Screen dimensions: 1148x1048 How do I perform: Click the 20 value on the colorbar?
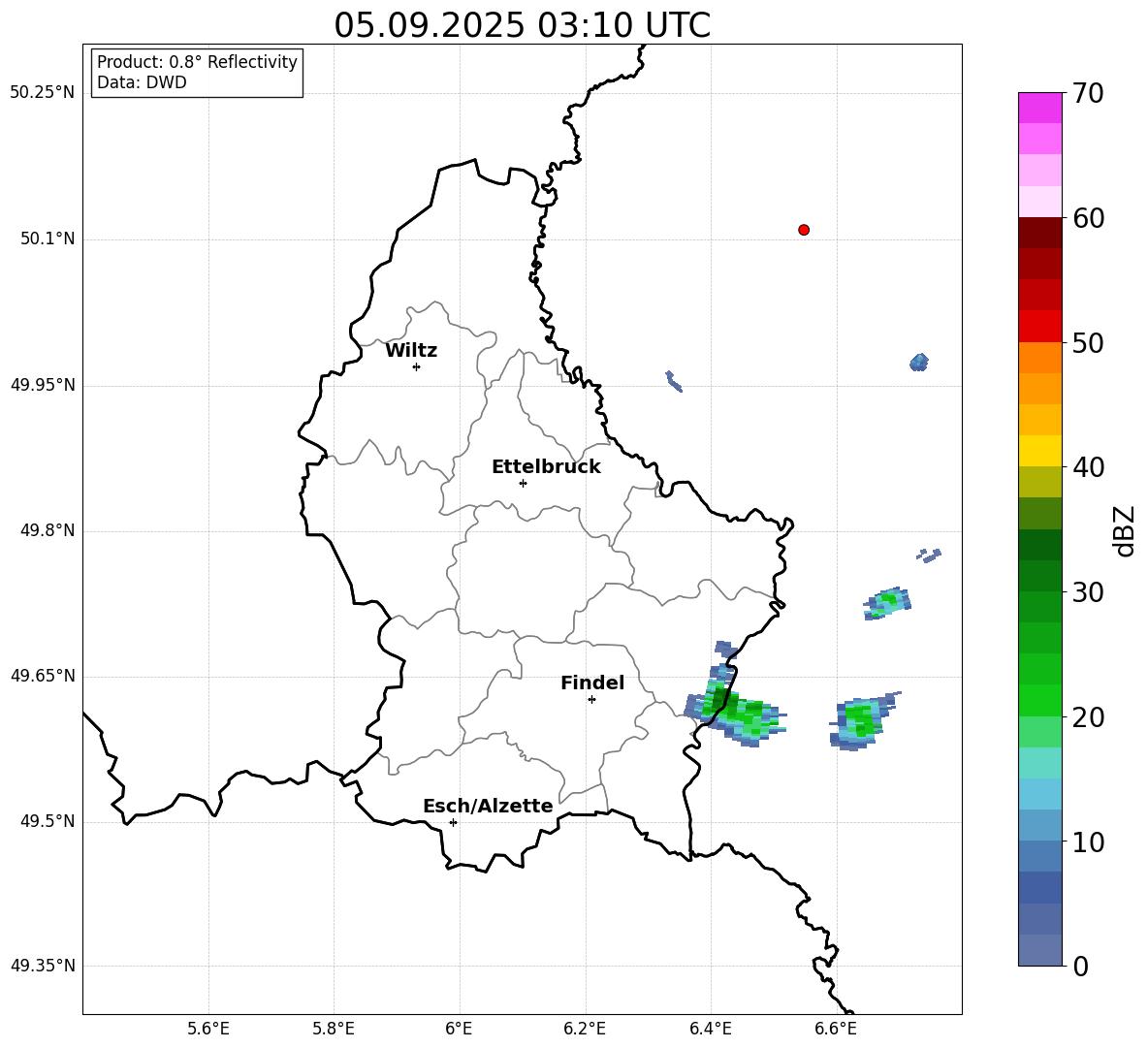[1088, 716]
